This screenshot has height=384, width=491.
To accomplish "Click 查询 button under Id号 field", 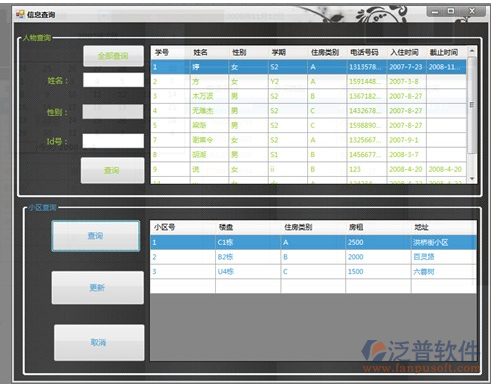I will [112, 170].
